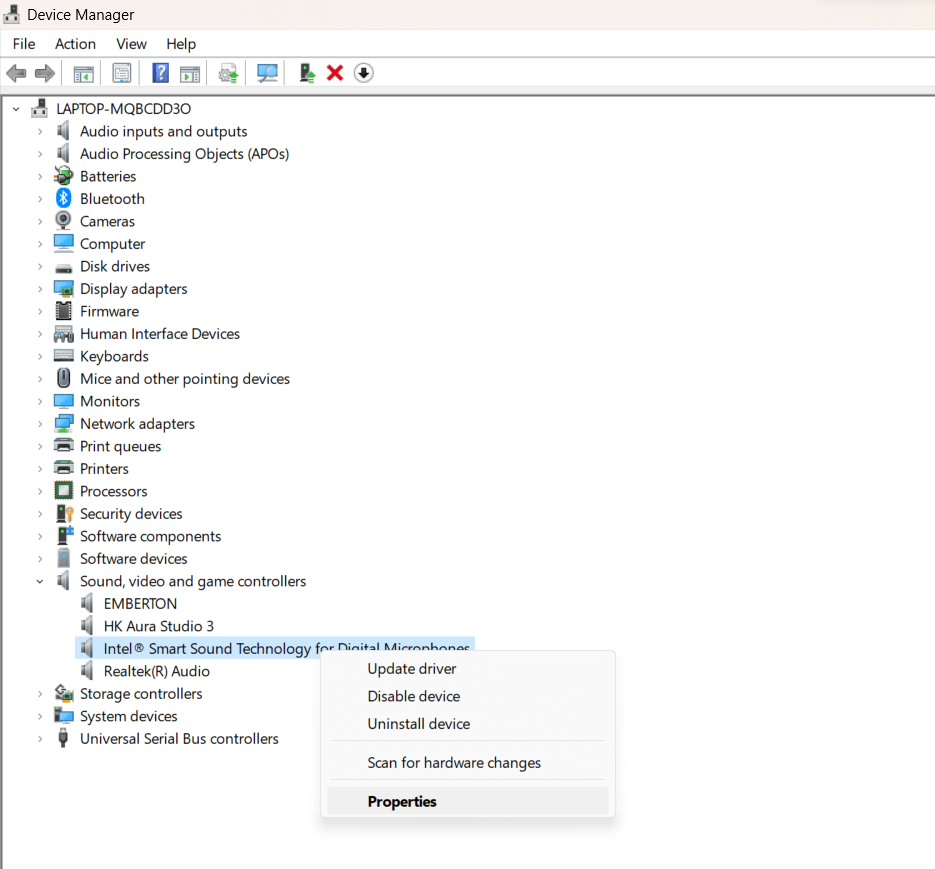935x869 pixels.
Task: Click the Security devices key icon
Action: [64, 514]
